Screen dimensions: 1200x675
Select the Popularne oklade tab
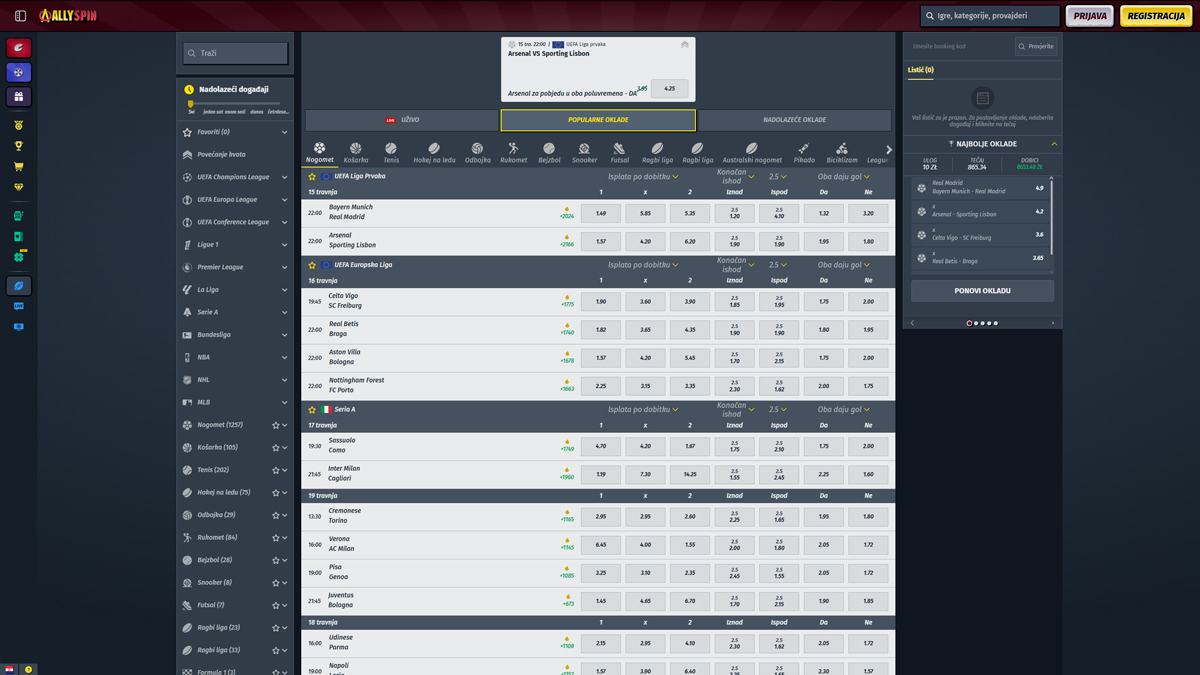[x=598, y=120]
